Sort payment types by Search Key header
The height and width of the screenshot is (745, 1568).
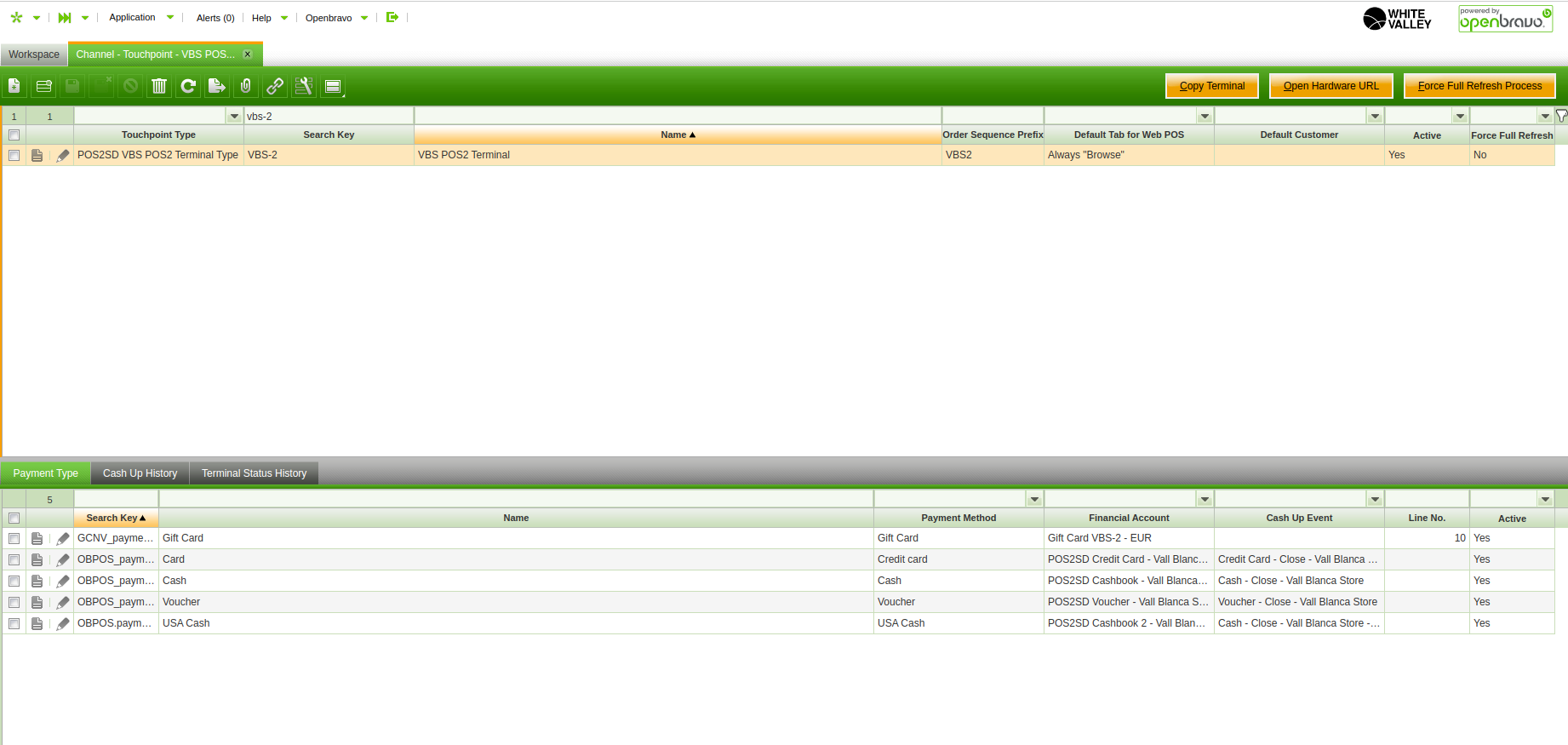click(x=116, y=518)
